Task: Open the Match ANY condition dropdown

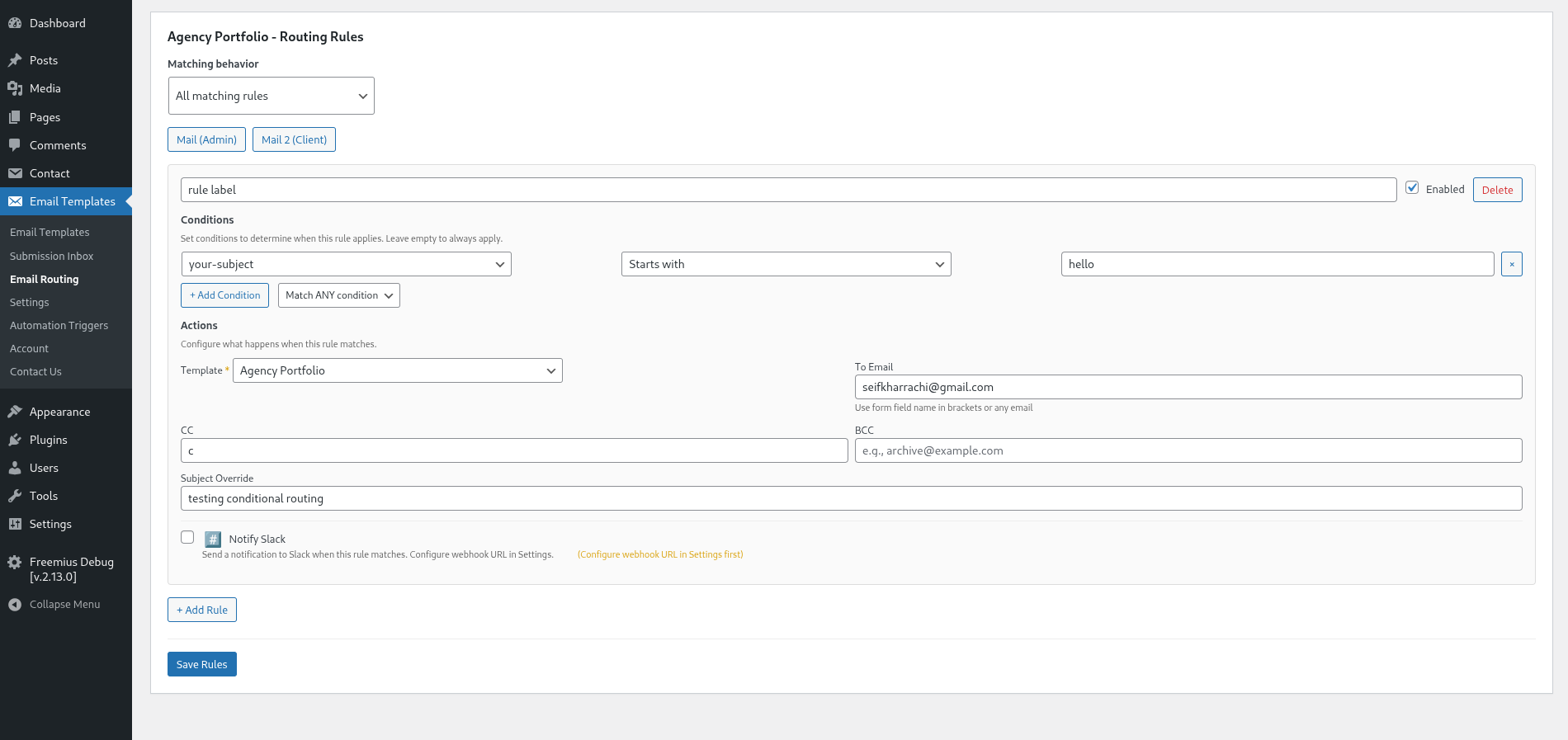Action: [x=338, y=295]
